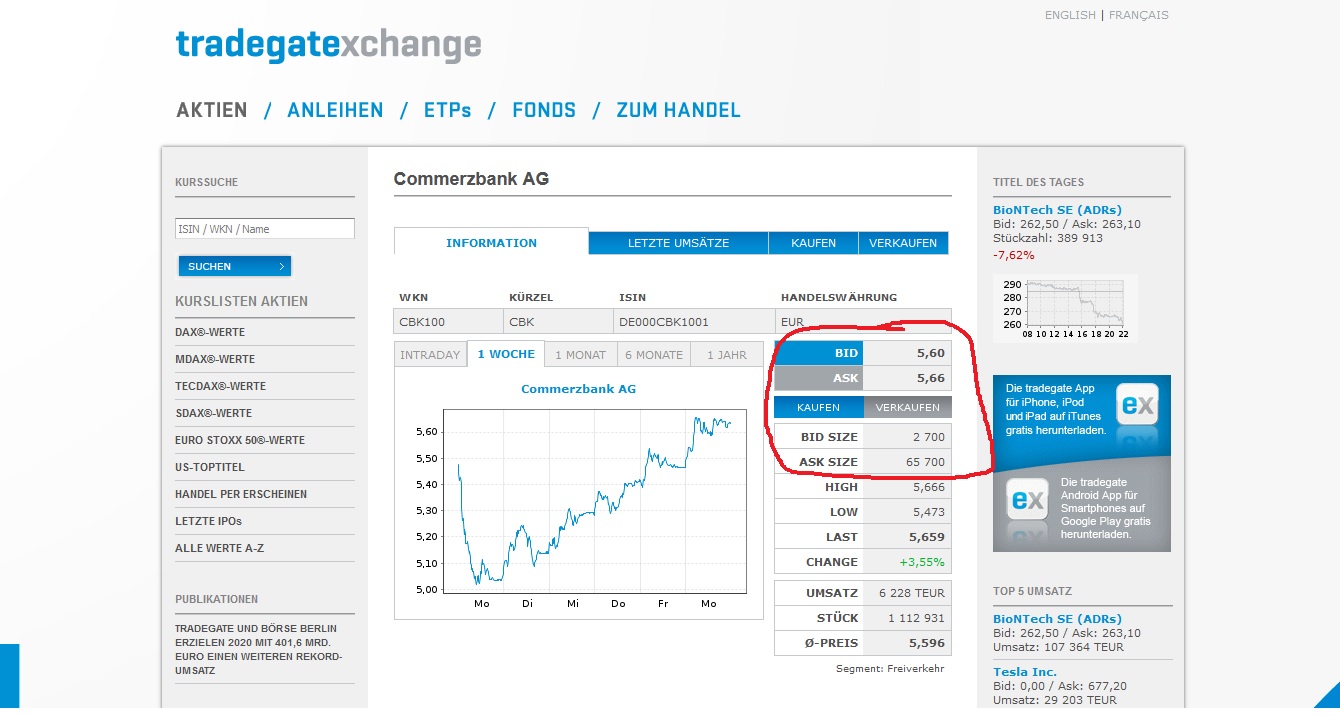
Task: Click the Ø-PREIS value 5,596
Action: (x=928, y=643)
